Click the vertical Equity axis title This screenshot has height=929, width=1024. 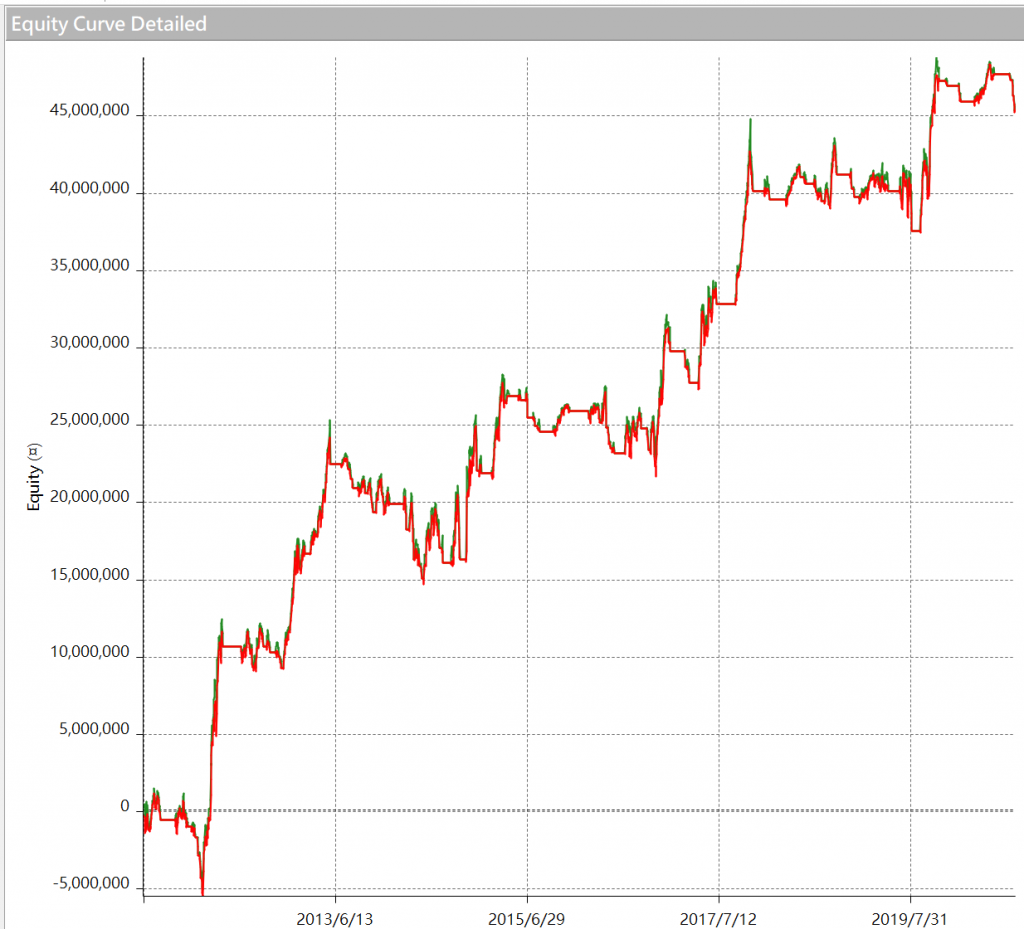click(x=33, y=478)
